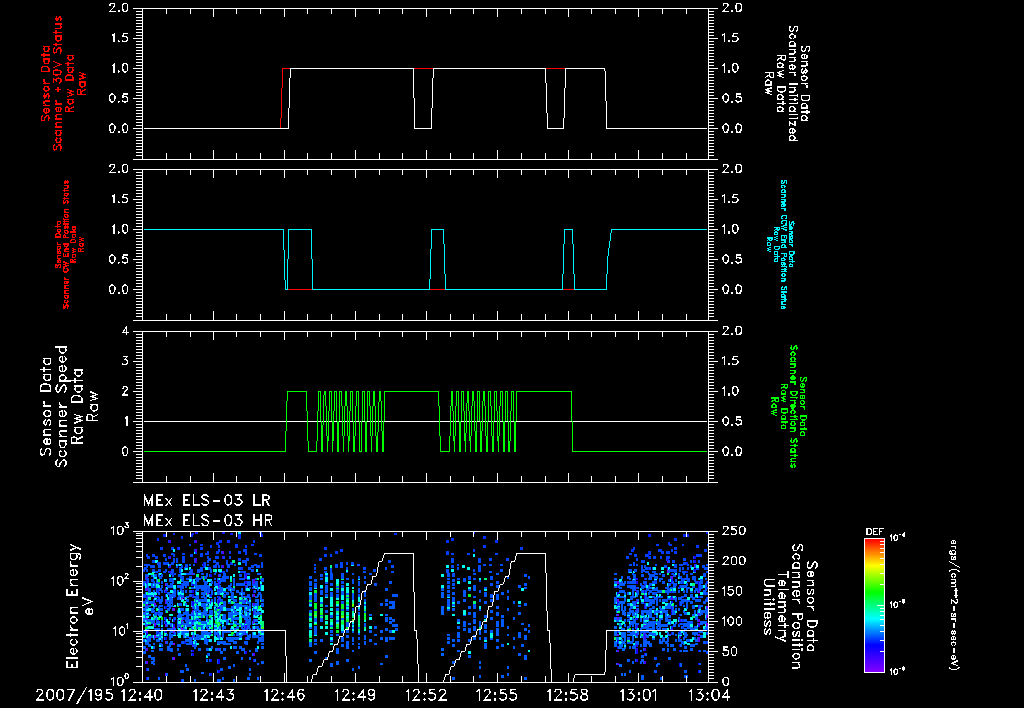Click the 12:58 time axis label

point(568,695)
